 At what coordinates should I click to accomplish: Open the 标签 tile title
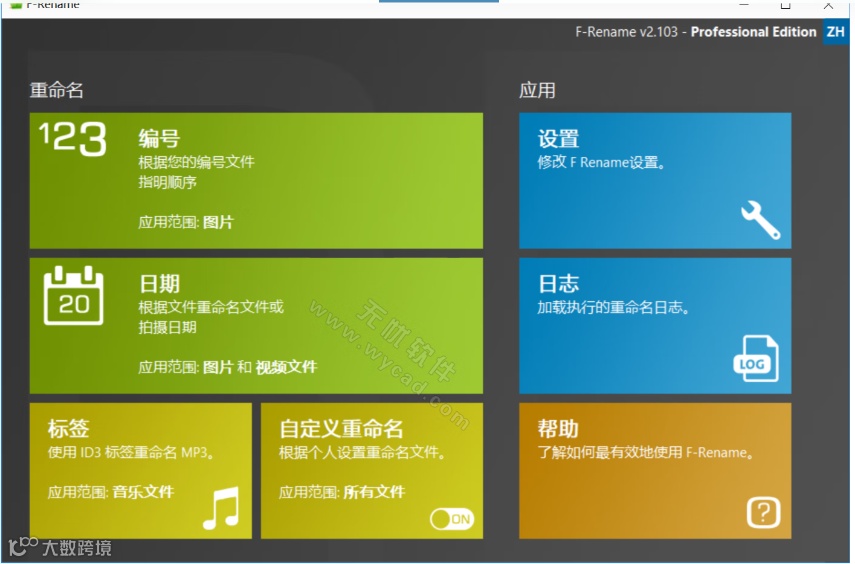69,428
